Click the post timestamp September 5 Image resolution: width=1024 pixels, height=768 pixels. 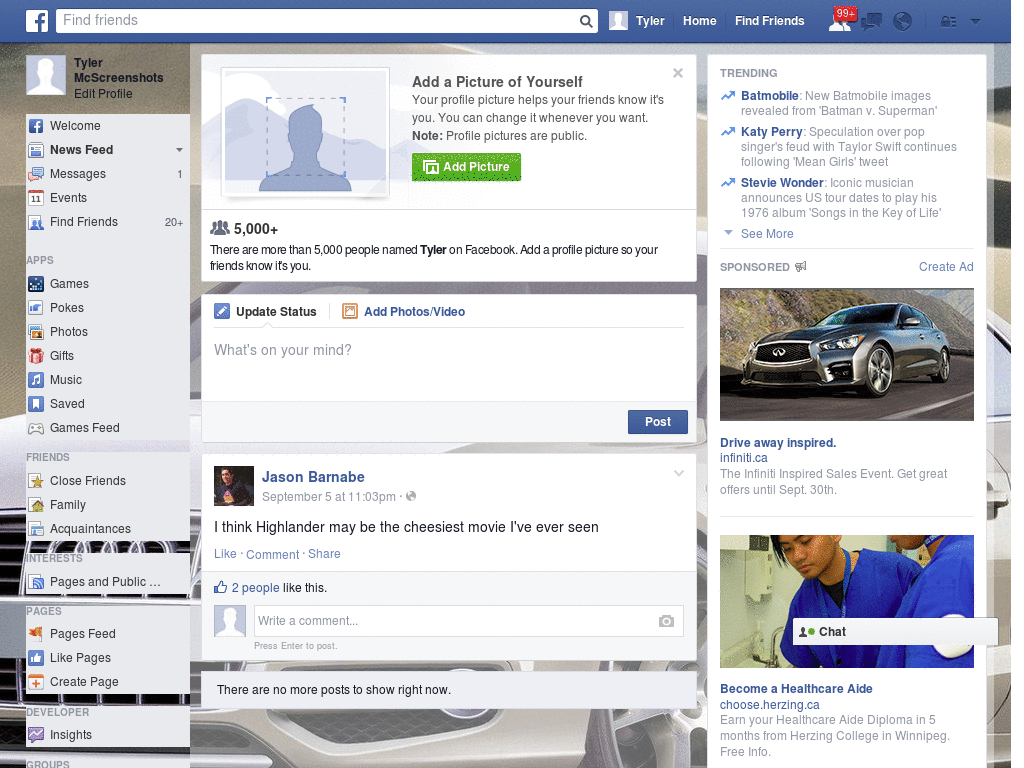point(328,497)
